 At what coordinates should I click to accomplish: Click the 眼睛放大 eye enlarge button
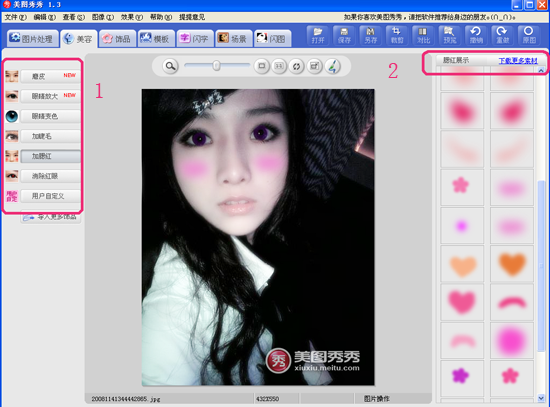tap(51, 96)
